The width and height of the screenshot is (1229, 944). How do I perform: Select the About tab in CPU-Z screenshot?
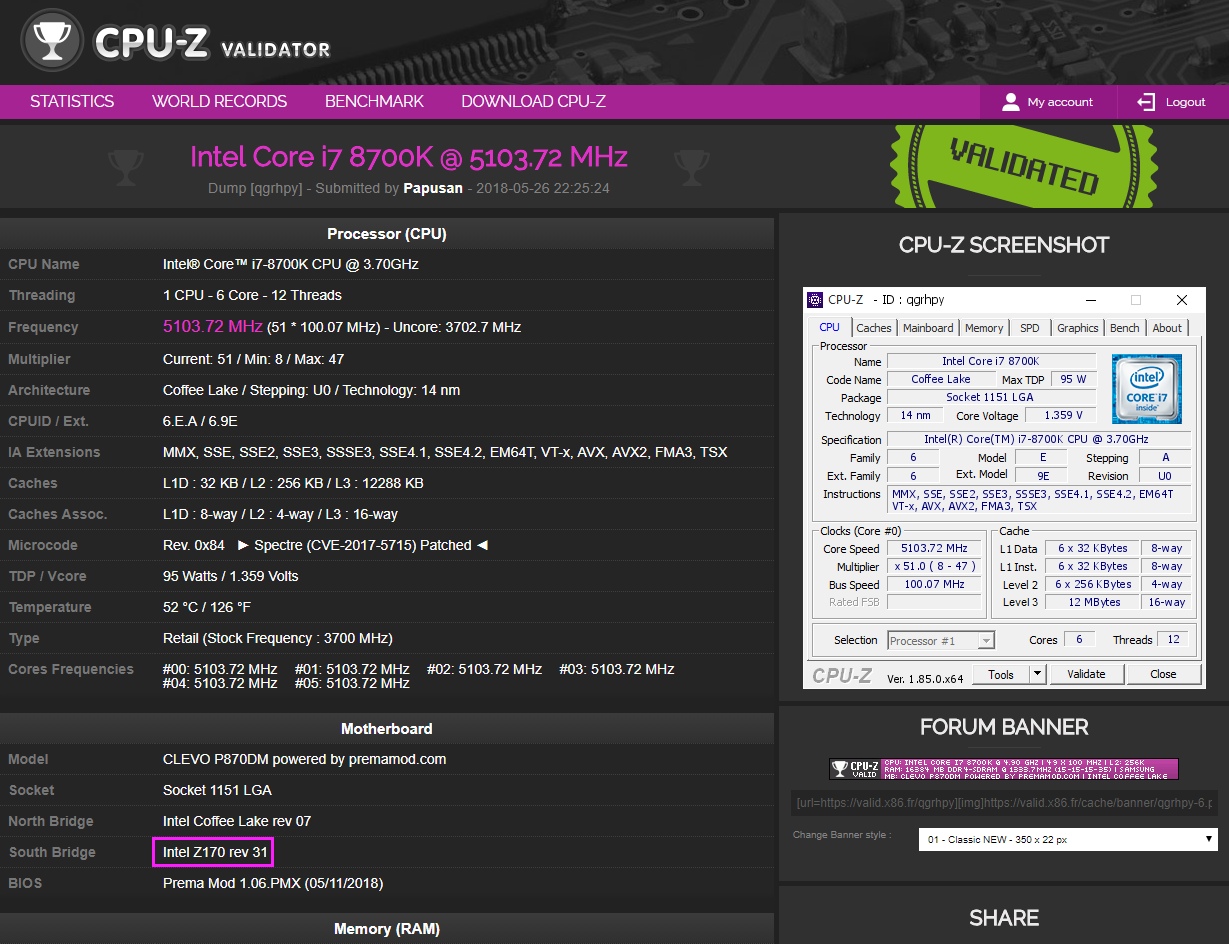[x=1167, y=328]
